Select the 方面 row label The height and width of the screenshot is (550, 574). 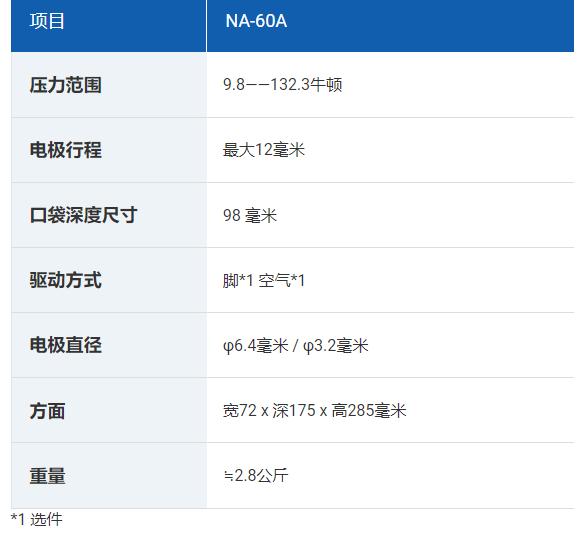pyautogui.click(x=48, y=410)
